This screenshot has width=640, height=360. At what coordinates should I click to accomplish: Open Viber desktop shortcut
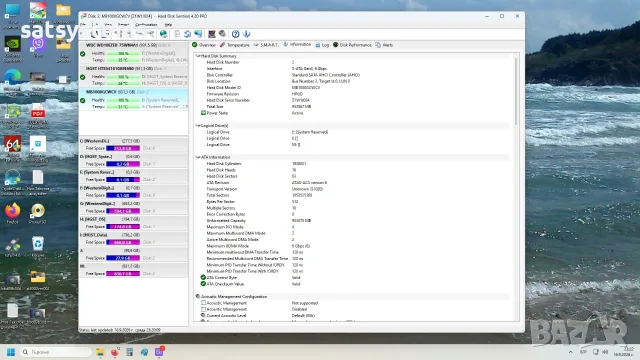point(38,47)
